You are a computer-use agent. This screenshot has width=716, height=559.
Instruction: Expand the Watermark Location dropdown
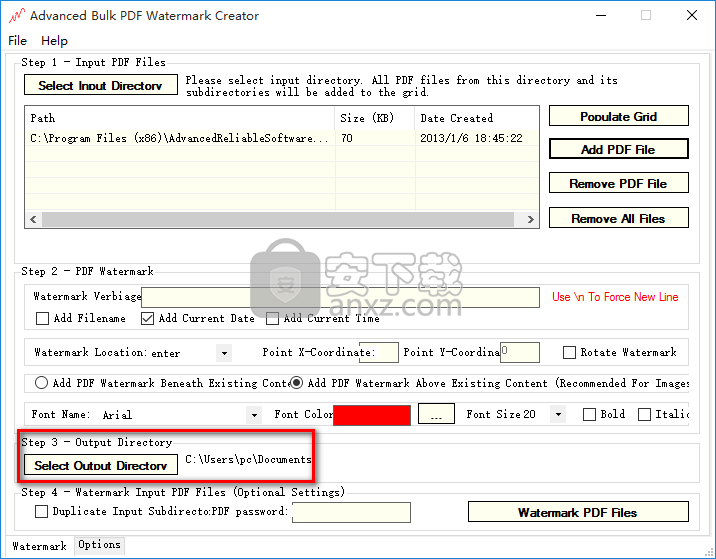click(x=224, y=353)
